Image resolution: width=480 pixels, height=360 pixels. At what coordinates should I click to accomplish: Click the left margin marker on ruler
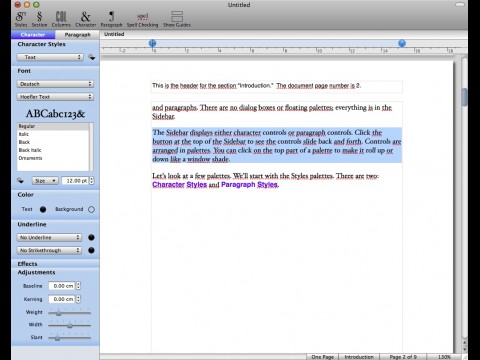click(152, 43)
